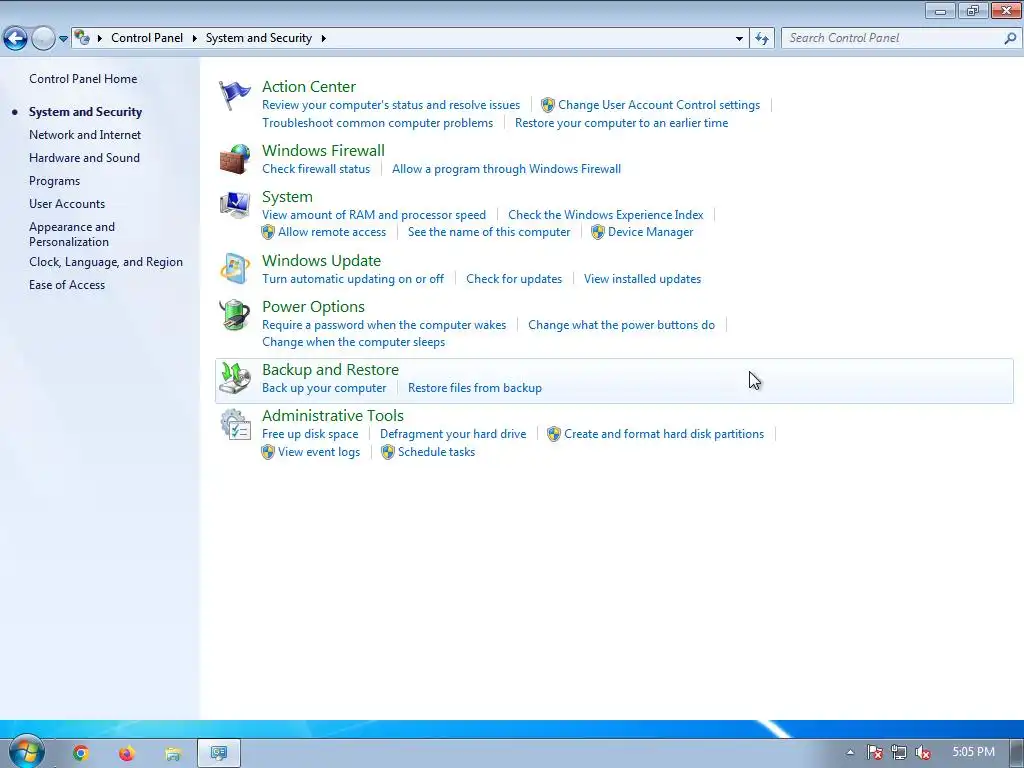Click Check the Windows Experience Index

click(605, 215)
